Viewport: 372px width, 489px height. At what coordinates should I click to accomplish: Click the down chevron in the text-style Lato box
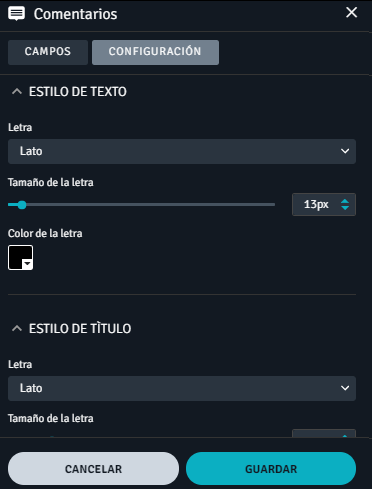345,151
